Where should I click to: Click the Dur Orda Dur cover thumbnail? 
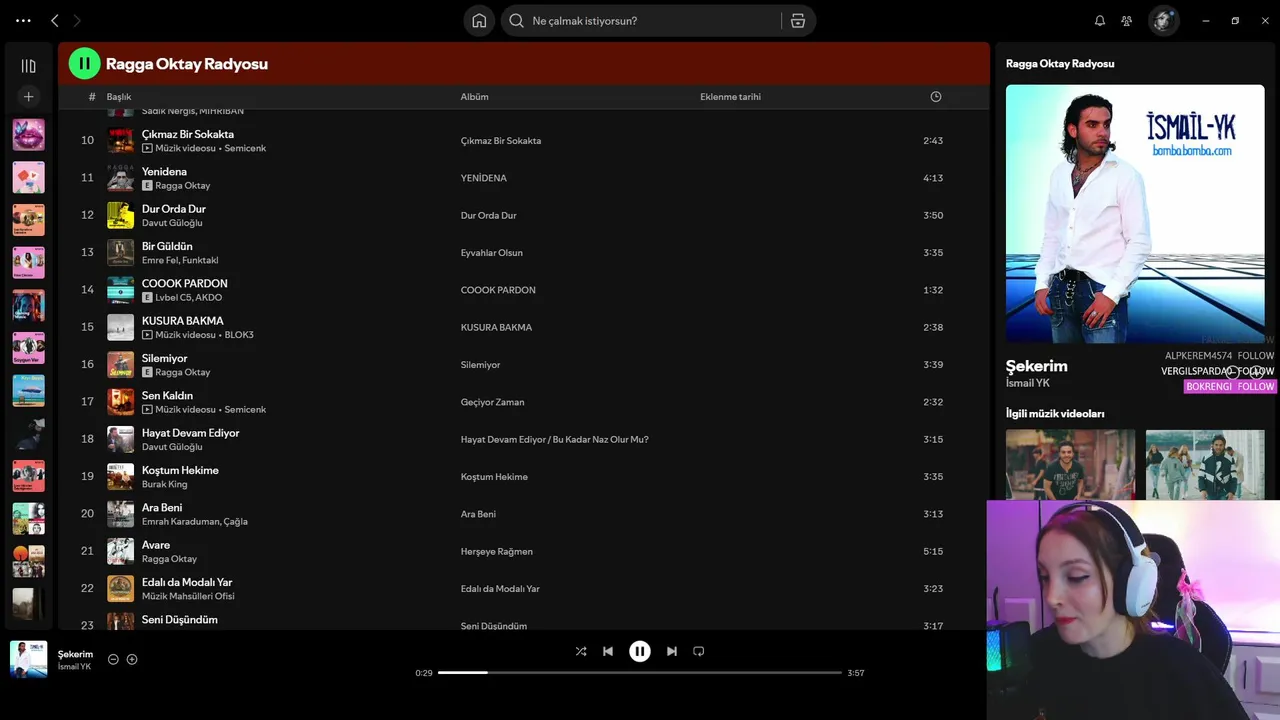coord(120,215)
